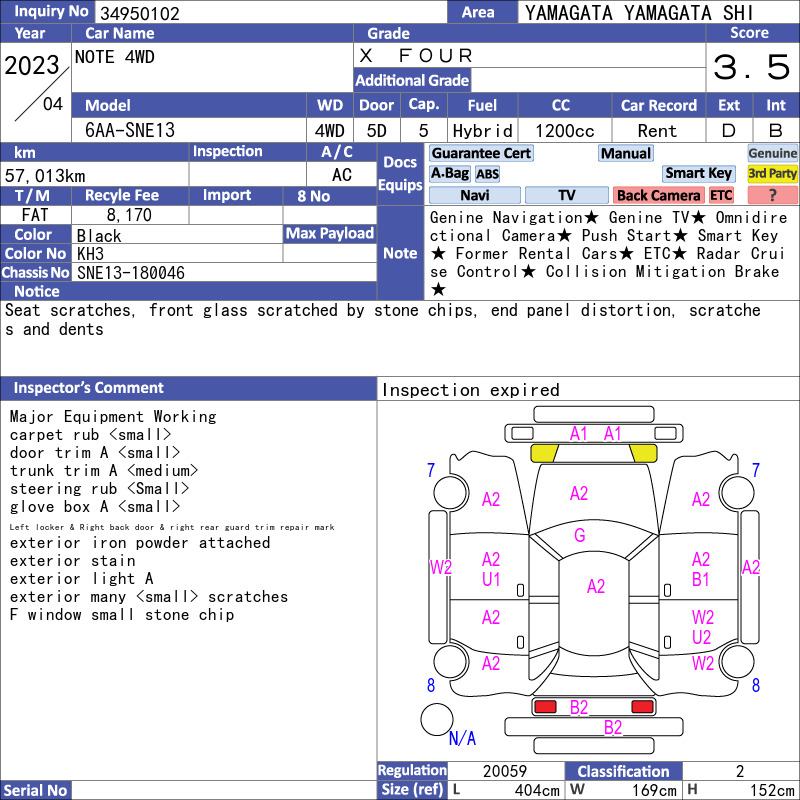Select the mileage 57,013km

(x=45, y=176)
